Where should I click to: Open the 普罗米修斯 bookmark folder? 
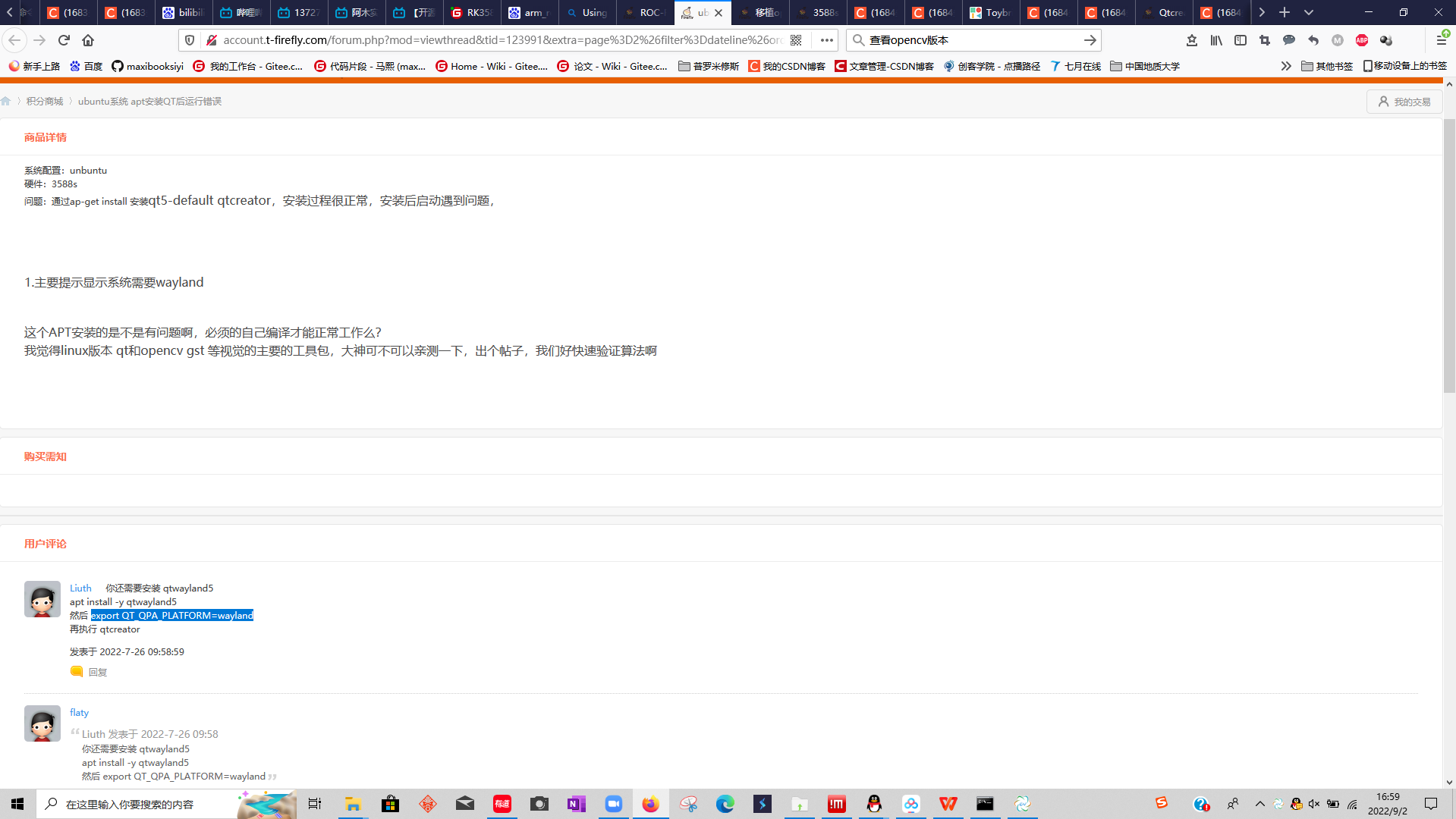[x=709, y=66]
